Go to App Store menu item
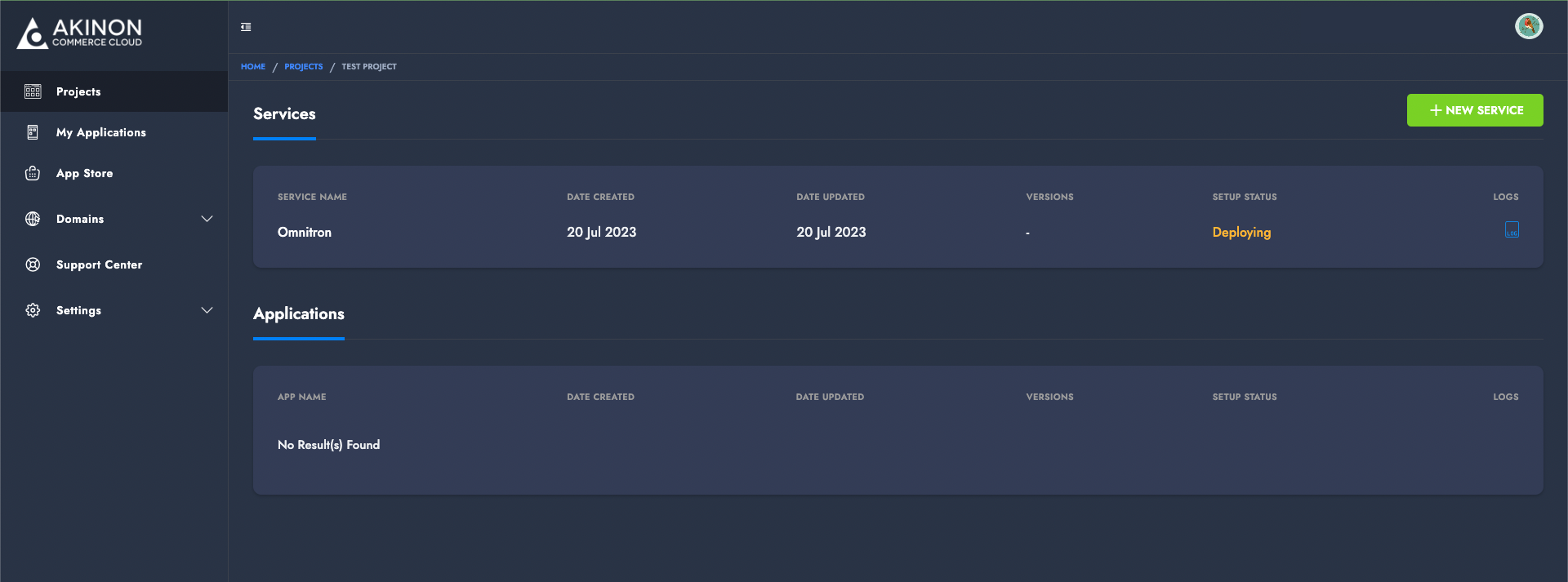Screen dimensions: 1568x582 click(x=85, y=173)
